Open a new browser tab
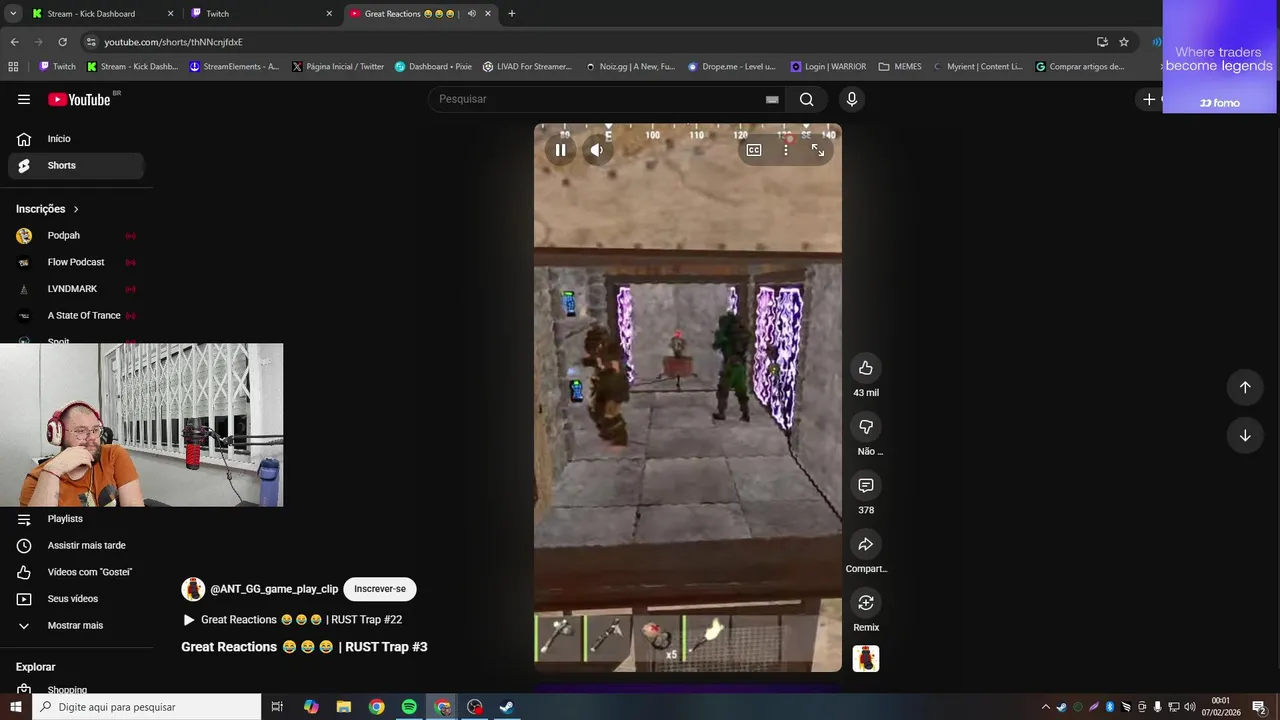1280x720 pixels. tap(512, 14)
